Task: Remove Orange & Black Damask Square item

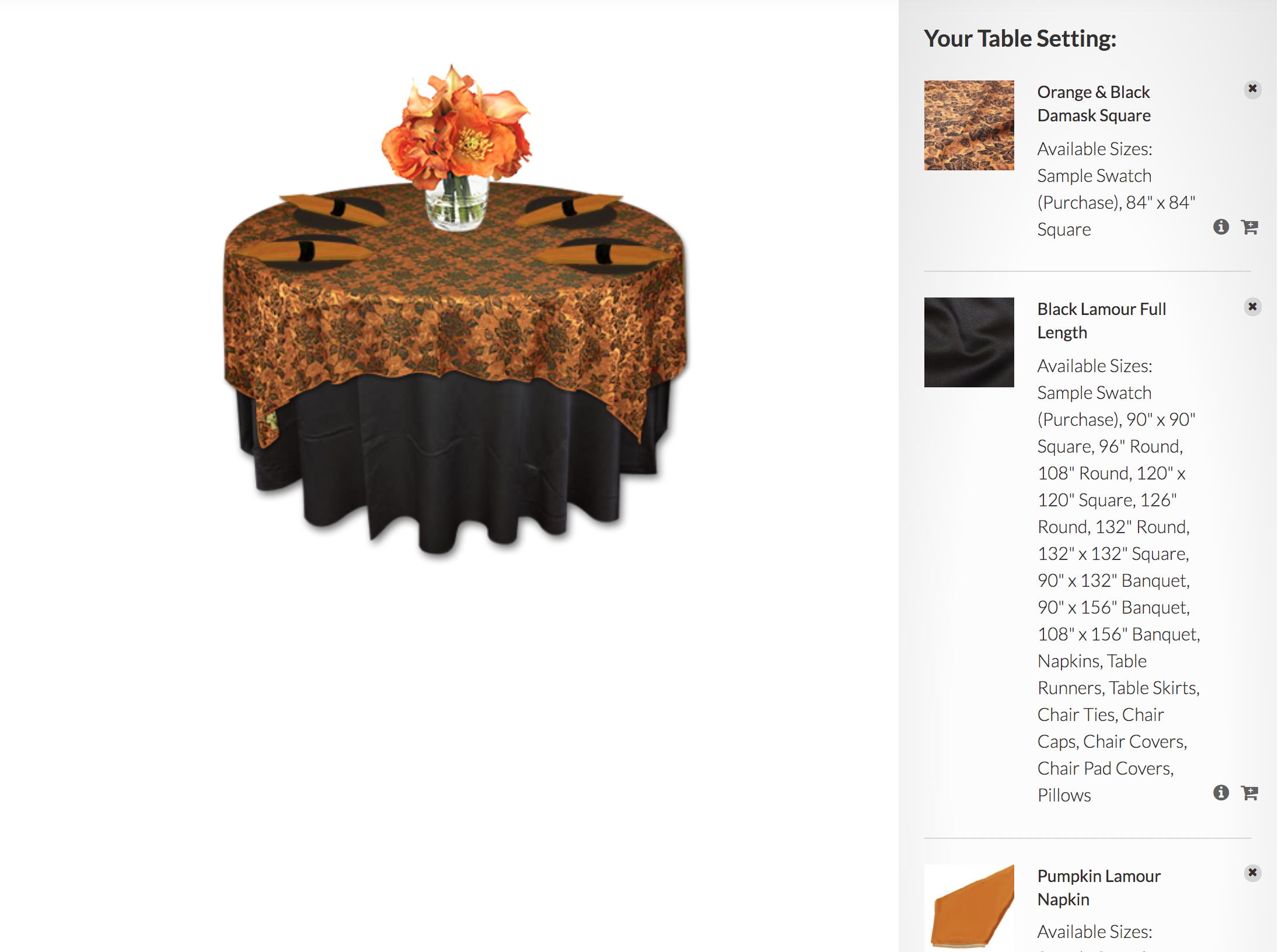Action: pos(1252,89)
